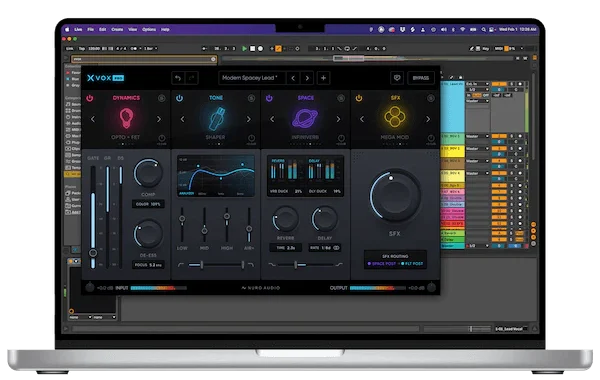The width and height of the screenshot is (600, 380).
Task: Click the Focus 5.2 kHz value field
Action: (148, 265)
